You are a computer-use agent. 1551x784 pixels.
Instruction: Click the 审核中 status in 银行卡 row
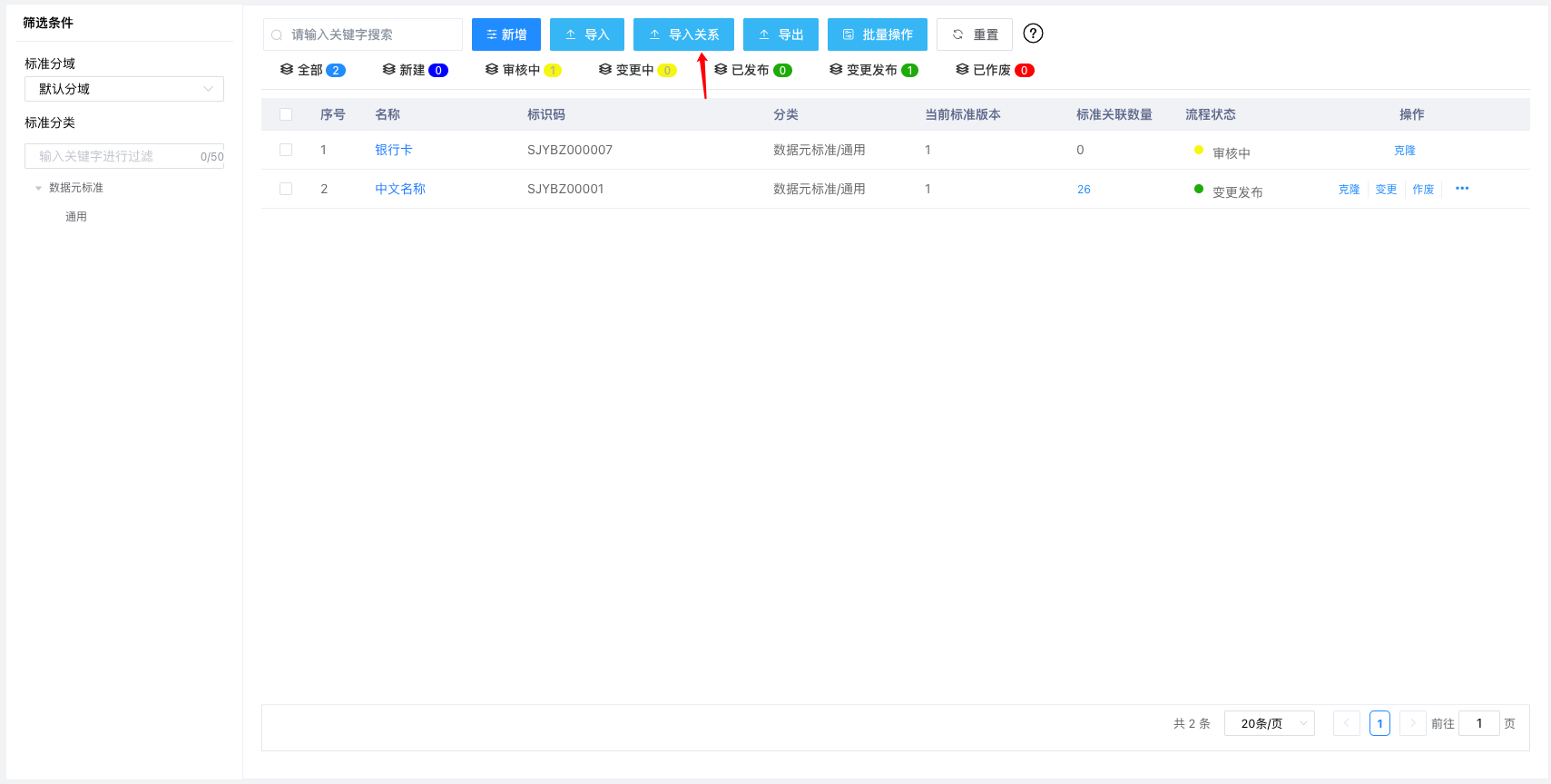(x=1222, y=152)
